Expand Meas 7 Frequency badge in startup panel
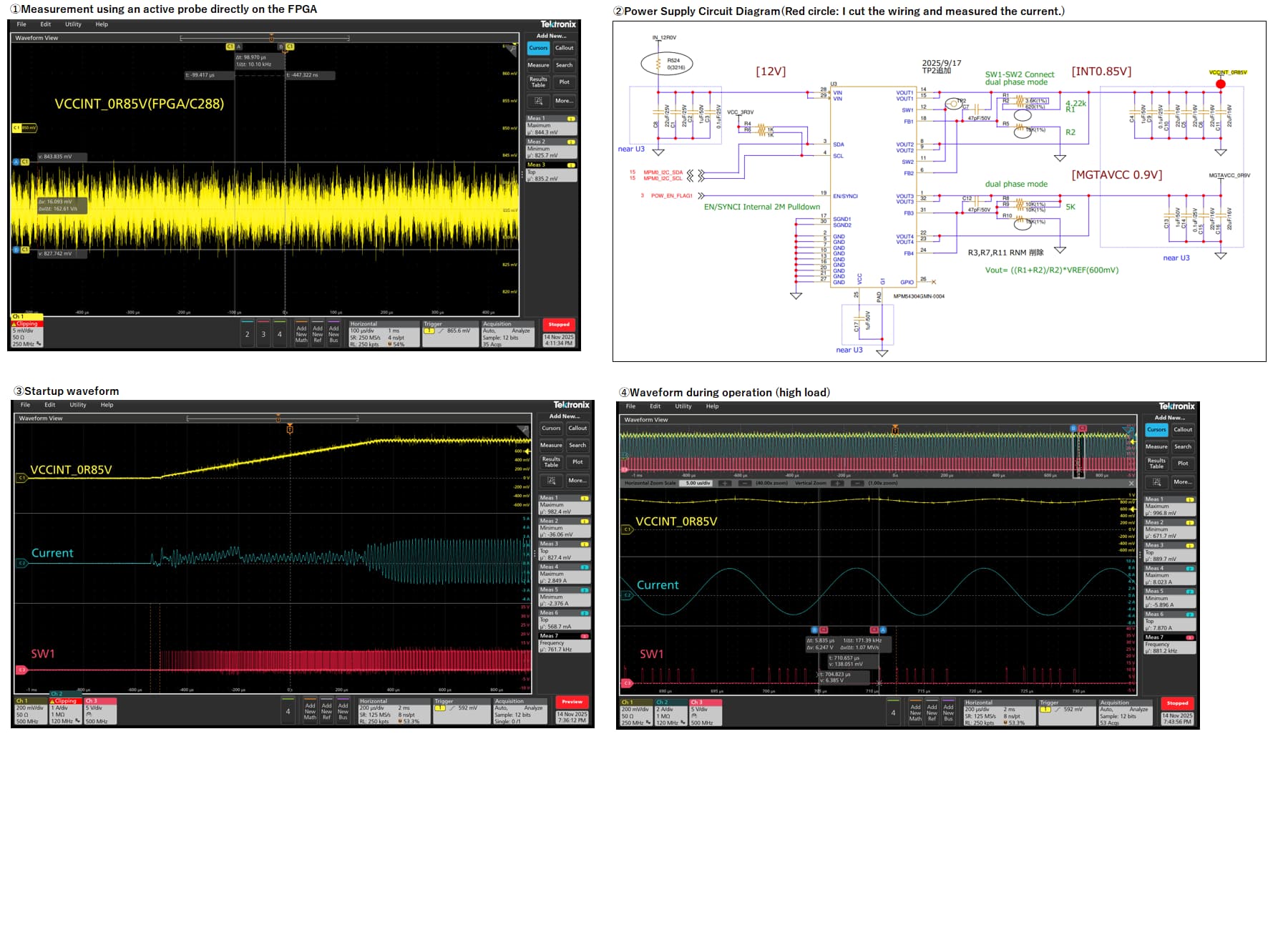Image resolution: width=1288 pixels, height=930 pixels. (565, 642)
